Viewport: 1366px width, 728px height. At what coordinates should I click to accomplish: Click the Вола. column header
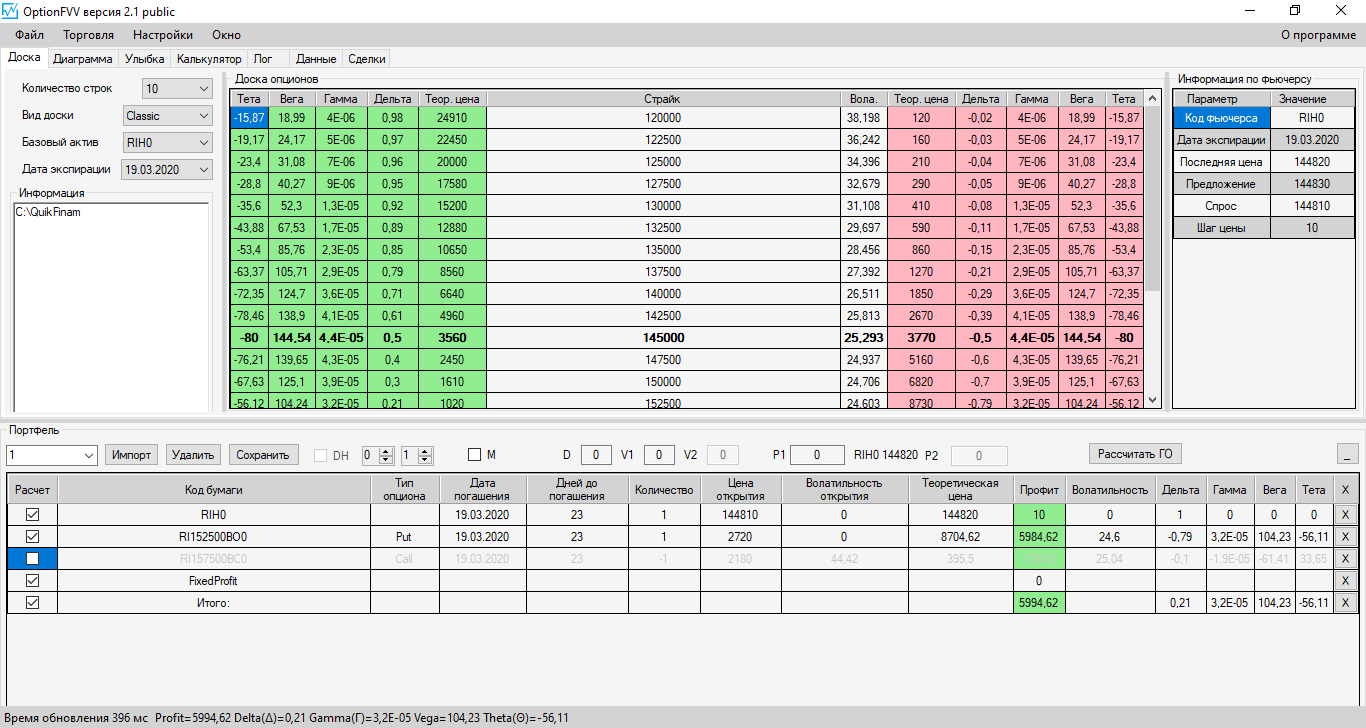point(864,99)
